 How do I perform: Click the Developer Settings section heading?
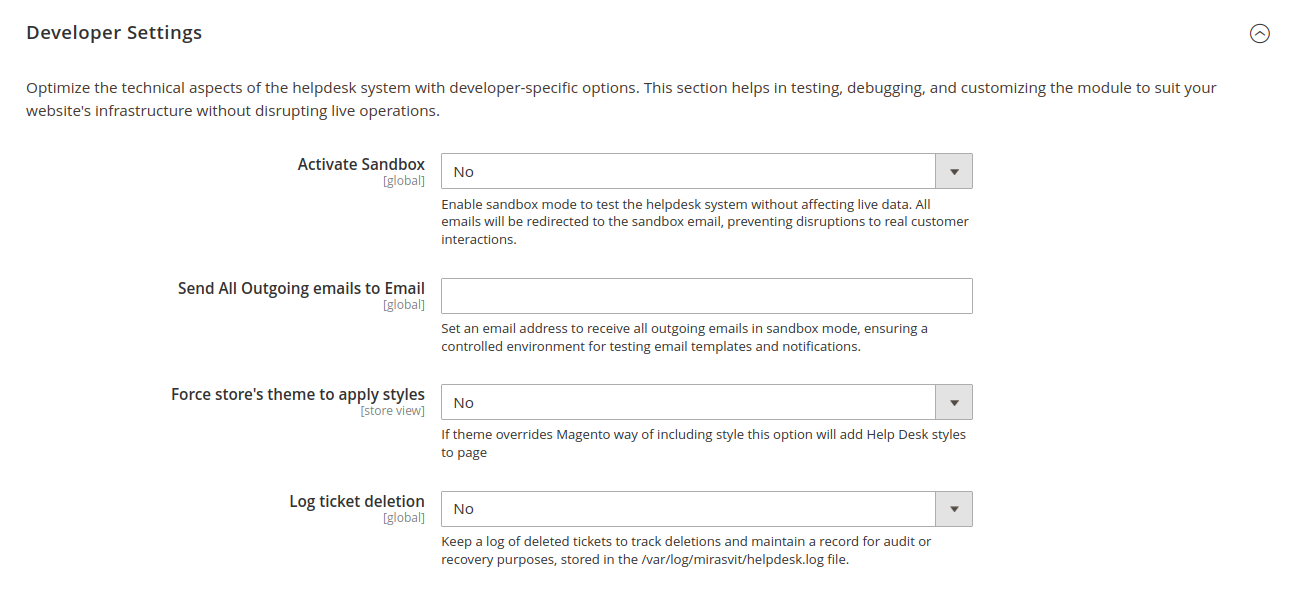pyautogui.click(x=114, y=32)
